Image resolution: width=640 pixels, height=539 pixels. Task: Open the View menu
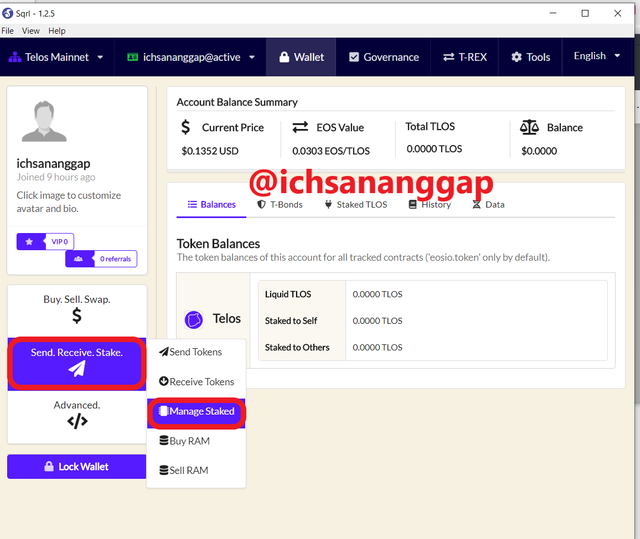(31, 31)
